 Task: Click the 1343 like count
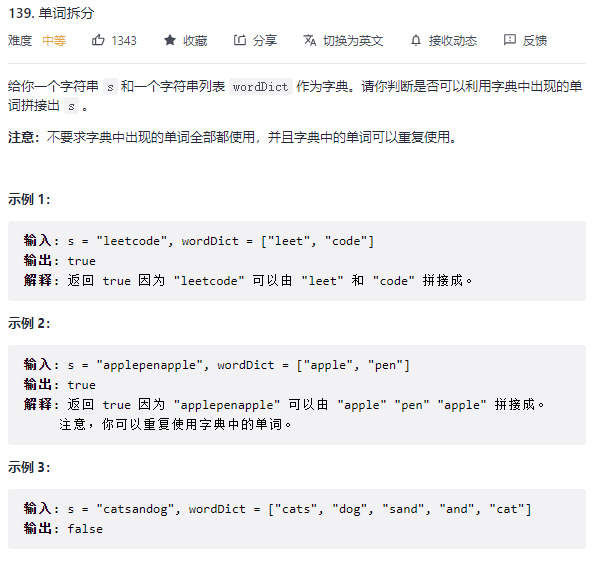click(124, 41)
